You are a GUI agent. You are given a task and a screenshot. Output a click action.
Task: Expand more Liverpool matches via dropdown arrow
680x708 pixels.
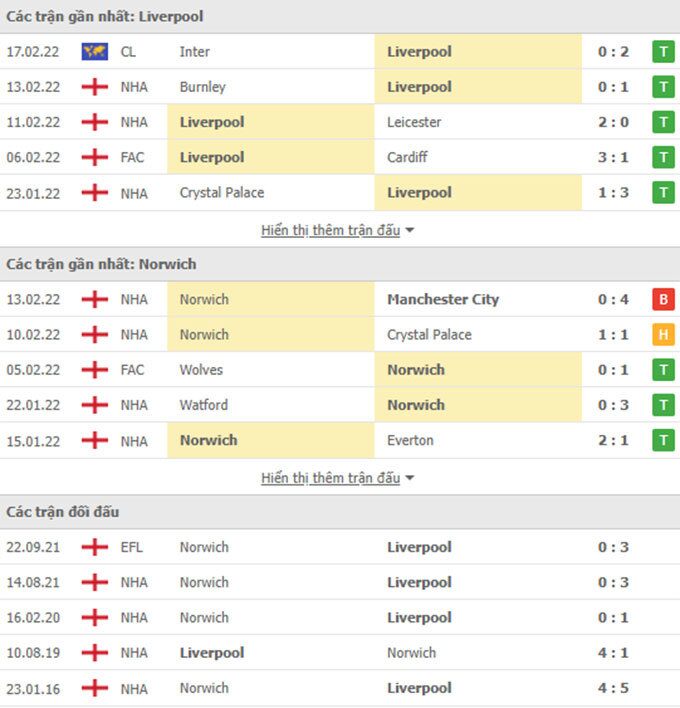pos(410,231)
